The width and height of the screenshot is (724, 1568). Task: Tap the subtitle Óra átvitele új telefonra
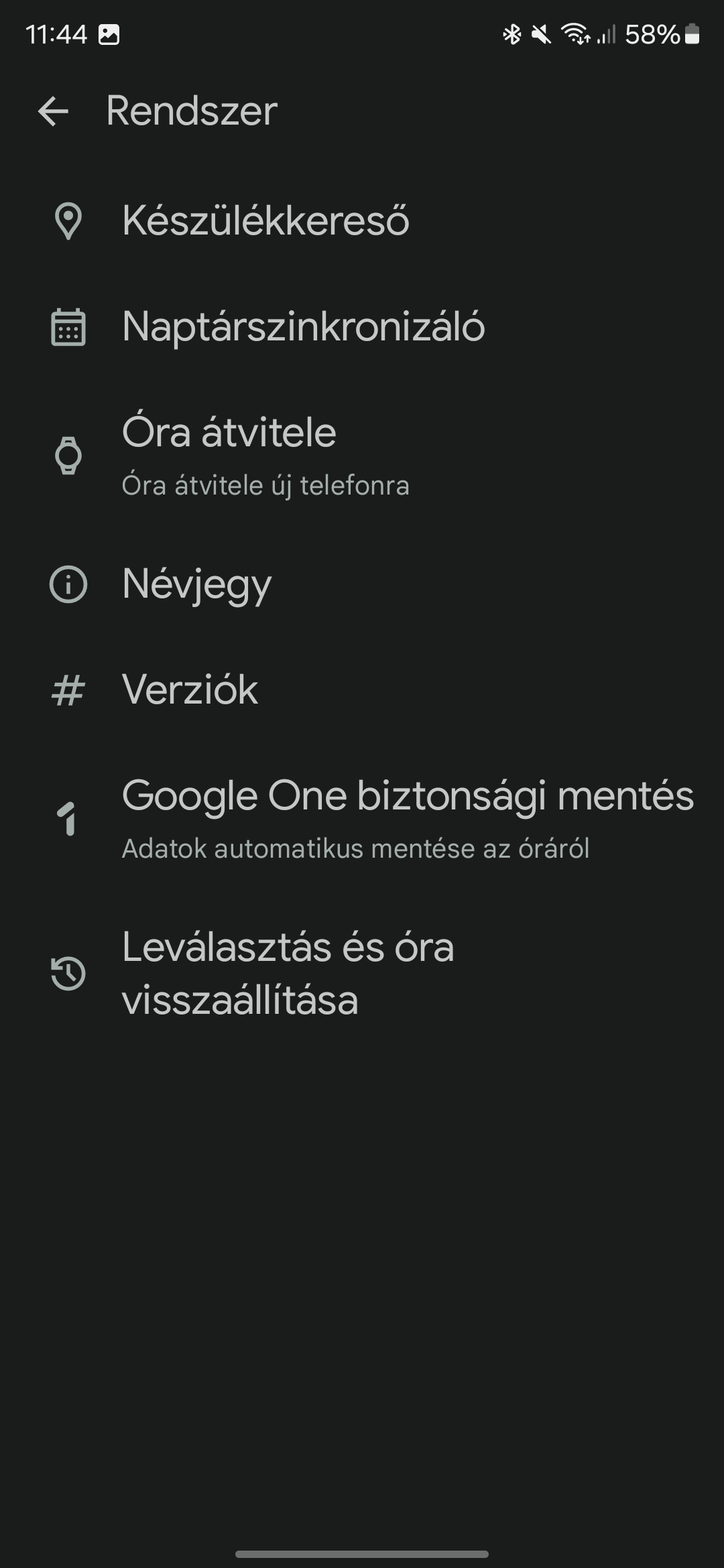pyautogui.click(x=265, y=486)
